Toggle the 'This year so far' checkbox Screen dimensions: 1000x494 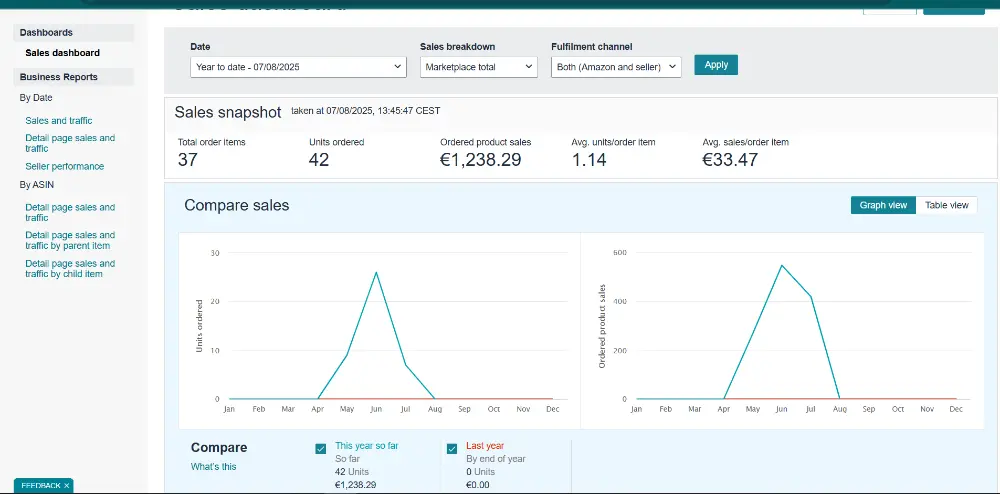(x=321, y=449)
